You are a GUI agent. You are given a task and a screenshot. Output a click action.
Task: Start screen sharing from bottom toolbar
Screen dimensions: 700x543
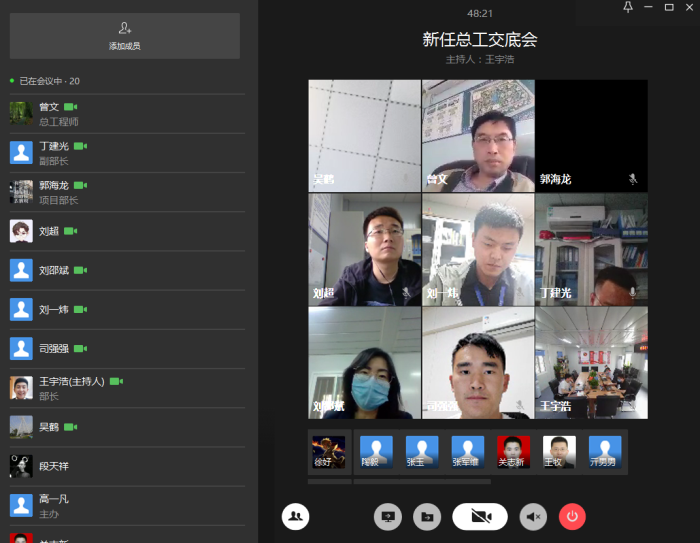(388, 516)
